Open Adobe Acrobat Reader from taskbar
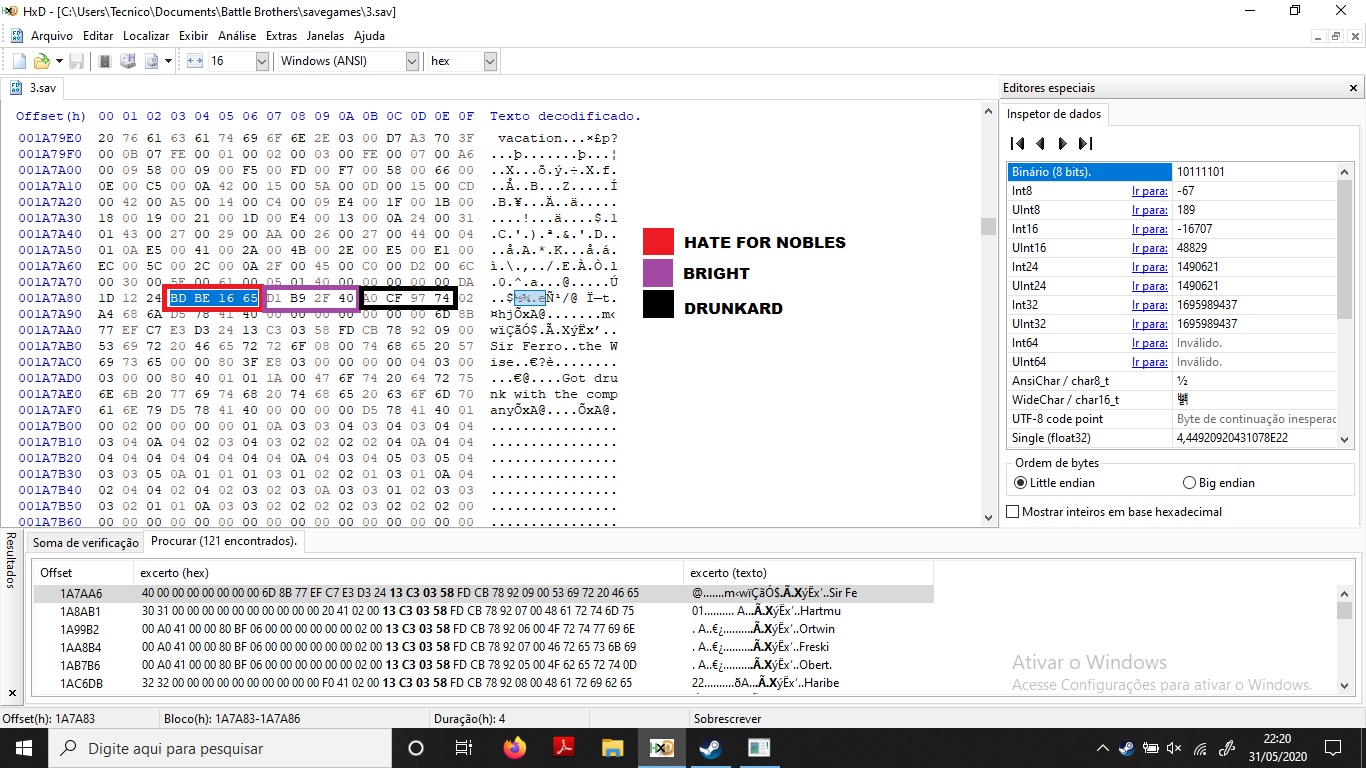The image size is (1366, 768). pyautogui.click(x=563, y=747)
